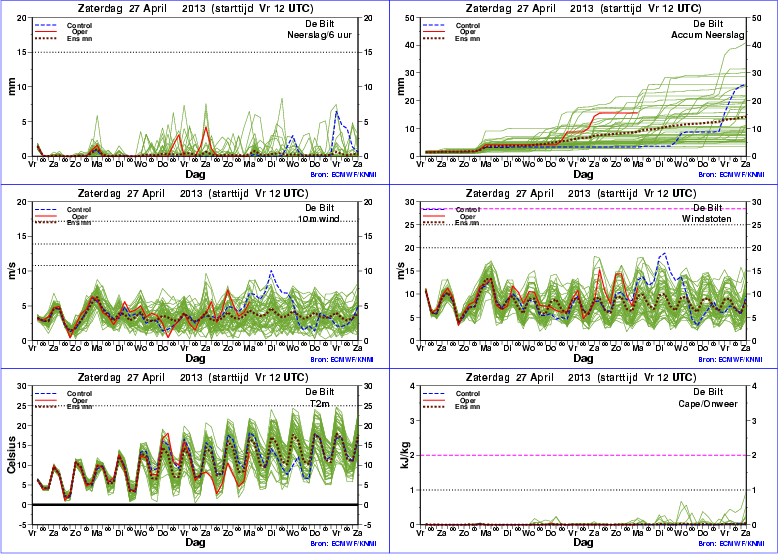The width and height of the screenshot is (778, 554).
Task: Click the blue dashed Control line sample in Neerslag/6 uur legend
Action: pyautogui.click(x=46, y=25)
